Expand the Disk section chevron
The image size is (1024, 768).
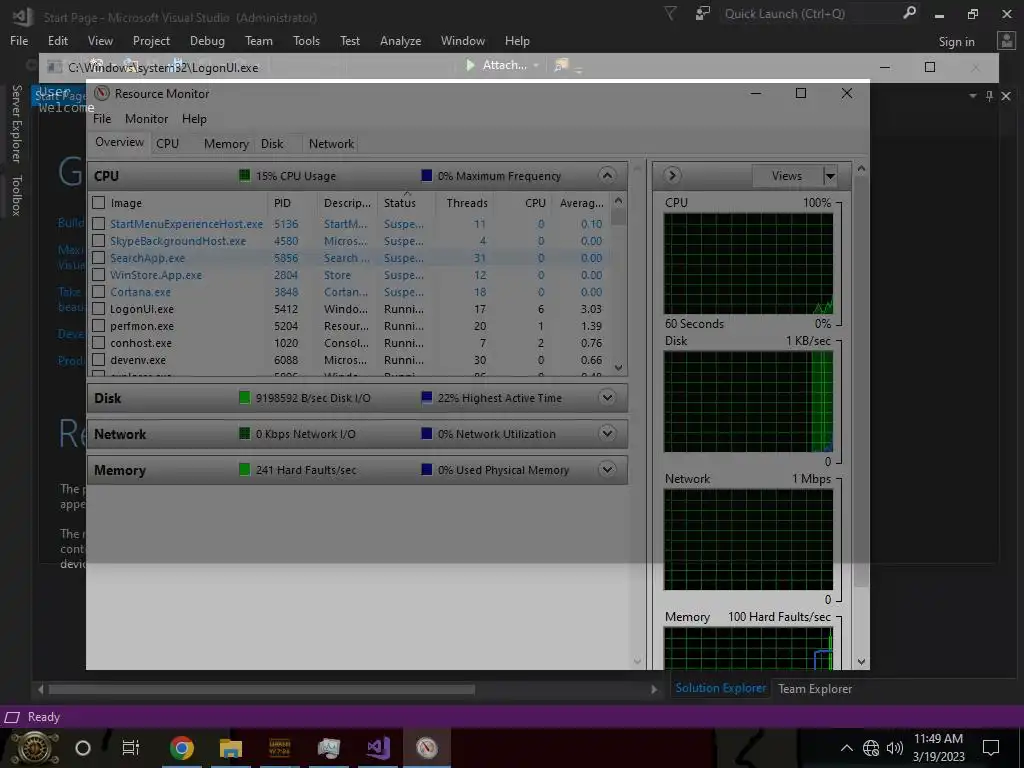[607, 398]
